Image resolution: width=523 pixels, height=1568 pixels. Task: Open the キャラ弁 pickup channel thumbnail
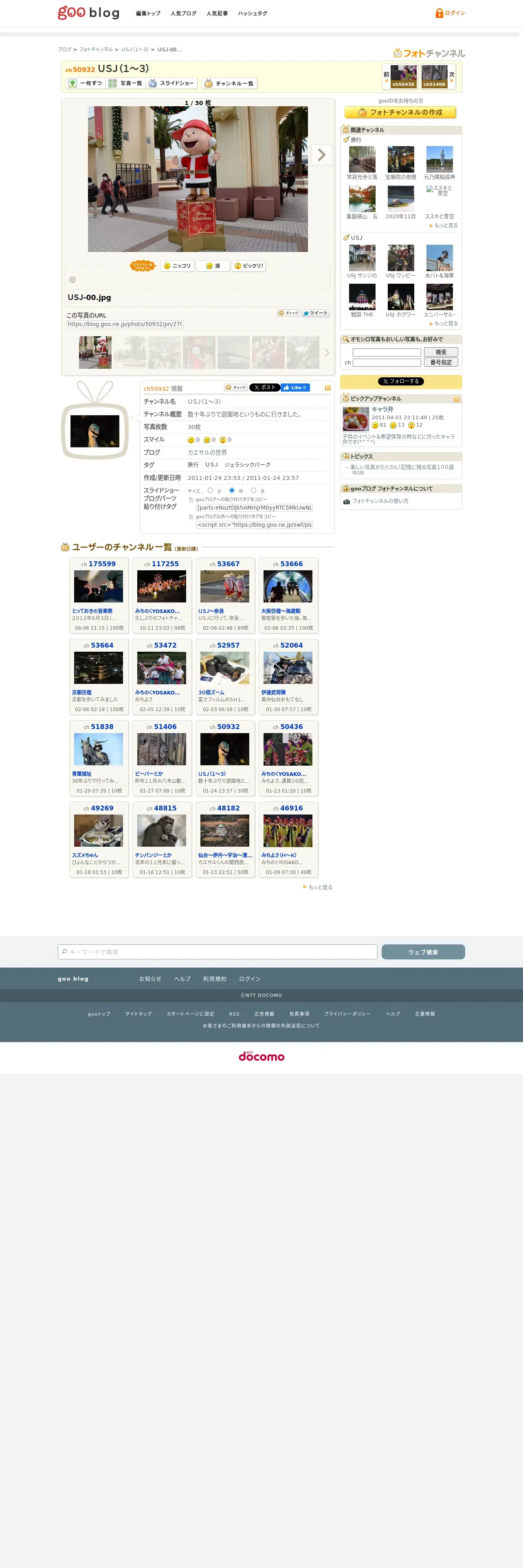356,419
